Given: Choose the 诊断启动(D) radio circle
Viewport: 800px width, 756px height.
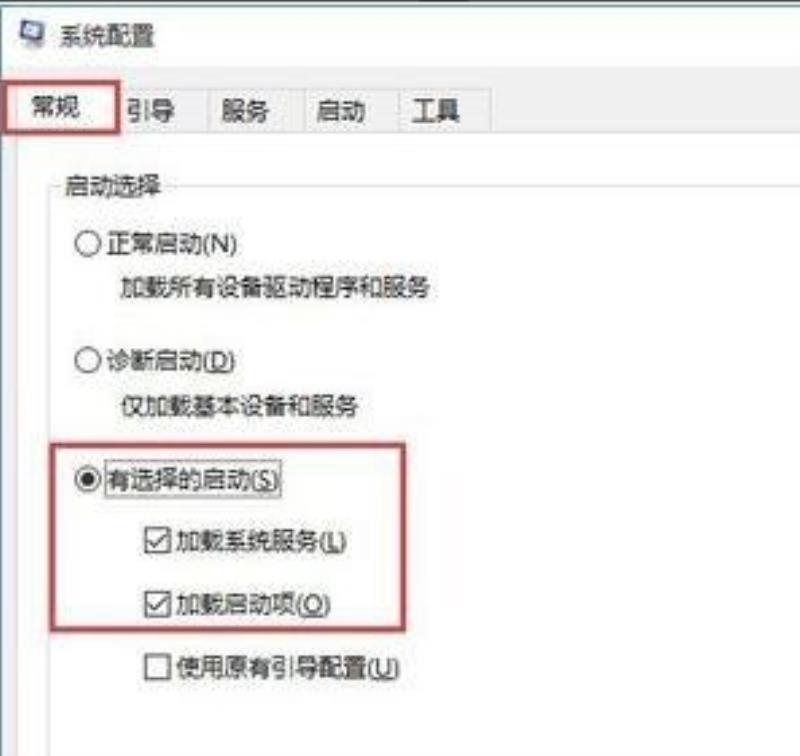Looking at the screenshot, I should pos(87,361).
